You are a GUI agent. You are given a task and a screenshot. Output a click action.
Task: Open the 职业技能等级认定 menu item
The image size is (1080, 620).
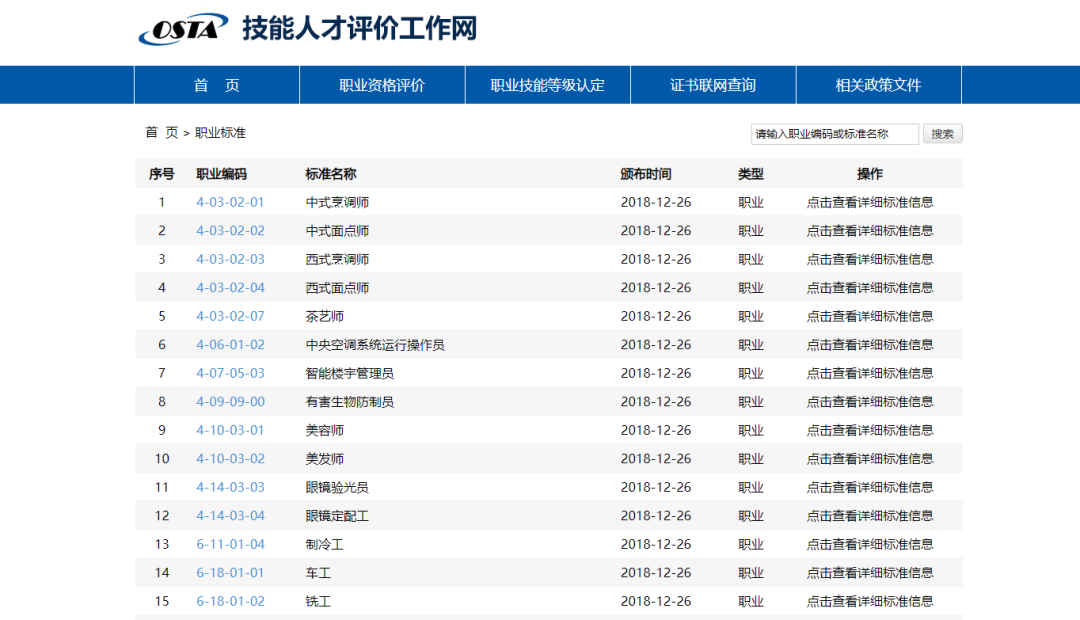547,85
